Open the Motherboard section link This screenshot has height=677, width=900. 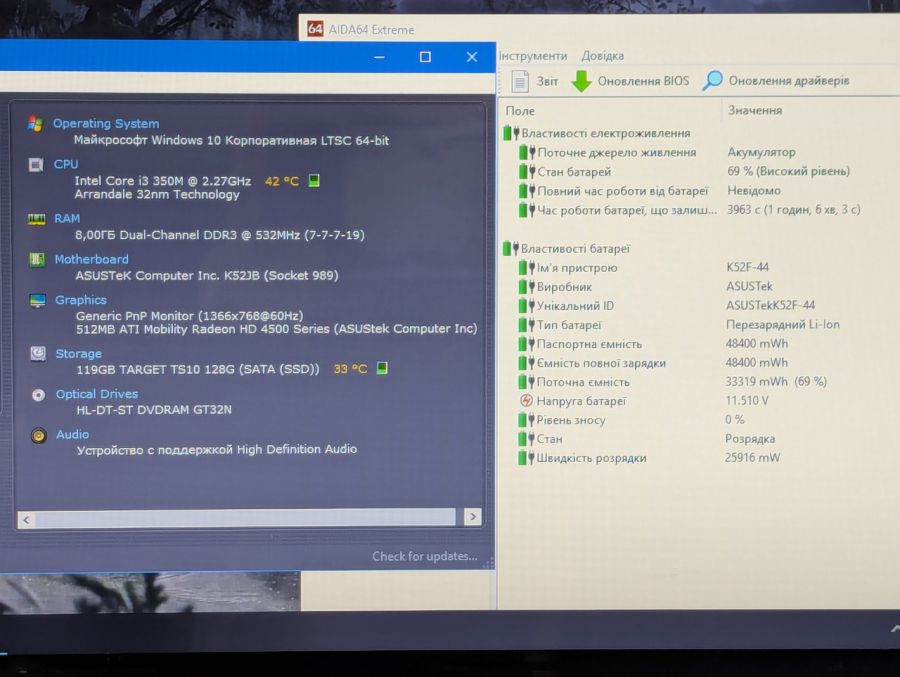pyautogui.click(x=92, y=260)
